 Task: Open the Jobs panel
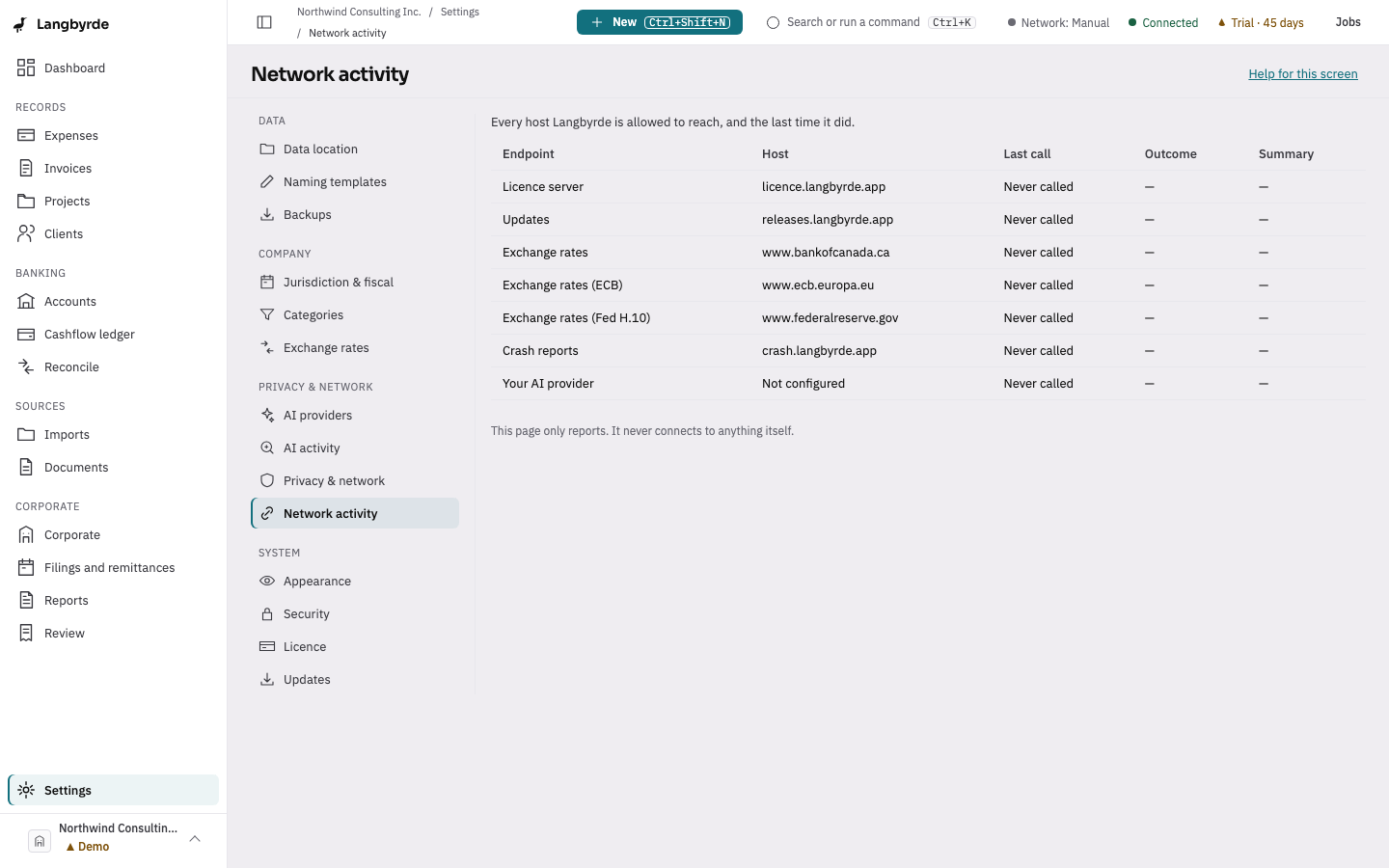point(1348,22)
